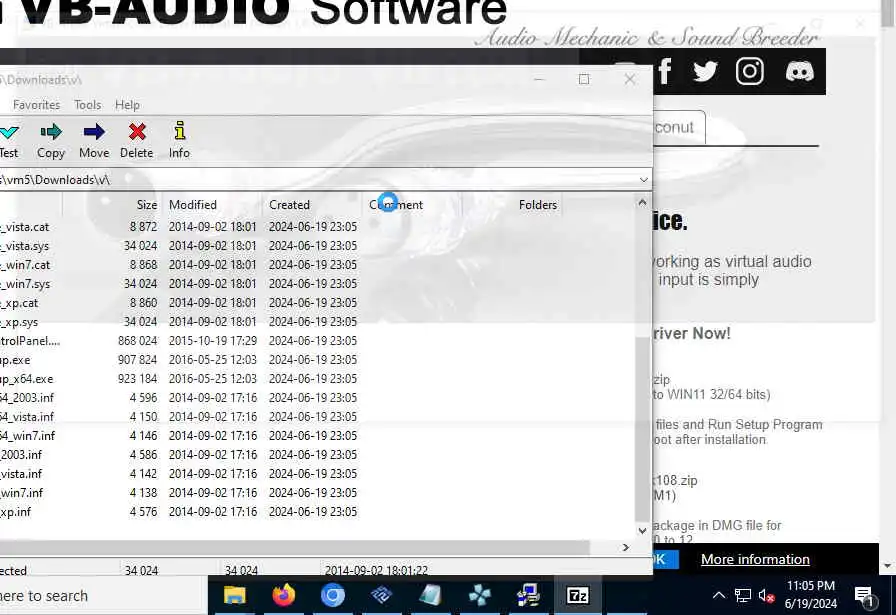Open the Instagram icon on VB-Audio page

coord(750,71)
